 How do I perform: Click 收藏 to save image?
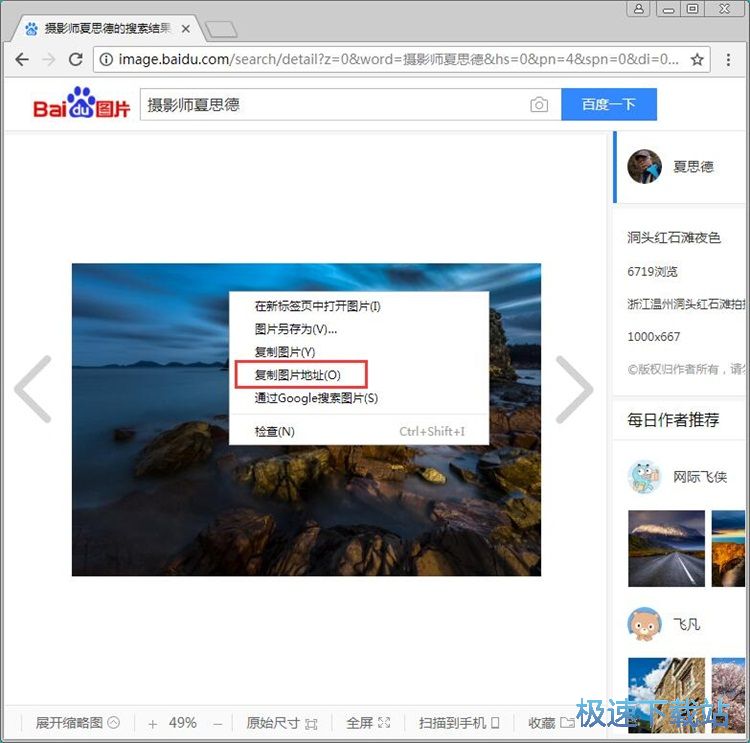click(x=551, y=722)
